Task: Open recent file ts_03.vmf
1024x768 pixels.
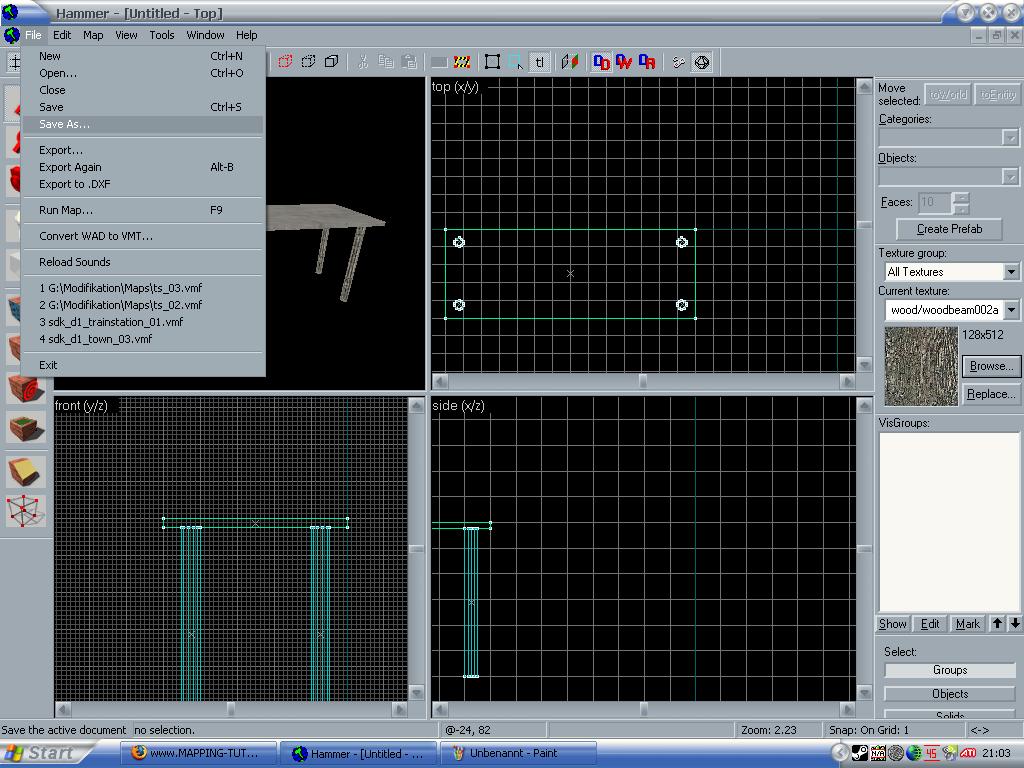Action: tap(143, 288)
